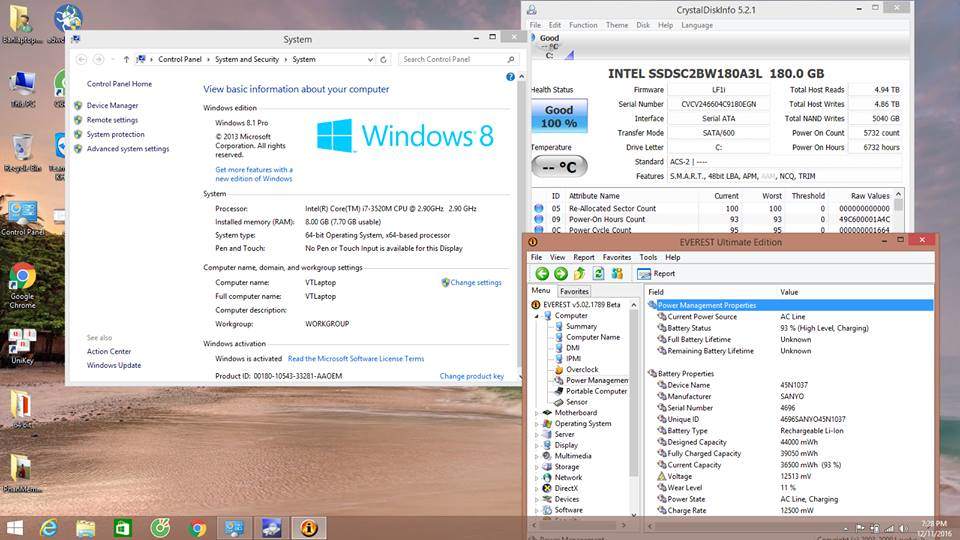The image size is (960, 540).
Task: Expand the Display node in EVEREST
Action: [537, 446]
